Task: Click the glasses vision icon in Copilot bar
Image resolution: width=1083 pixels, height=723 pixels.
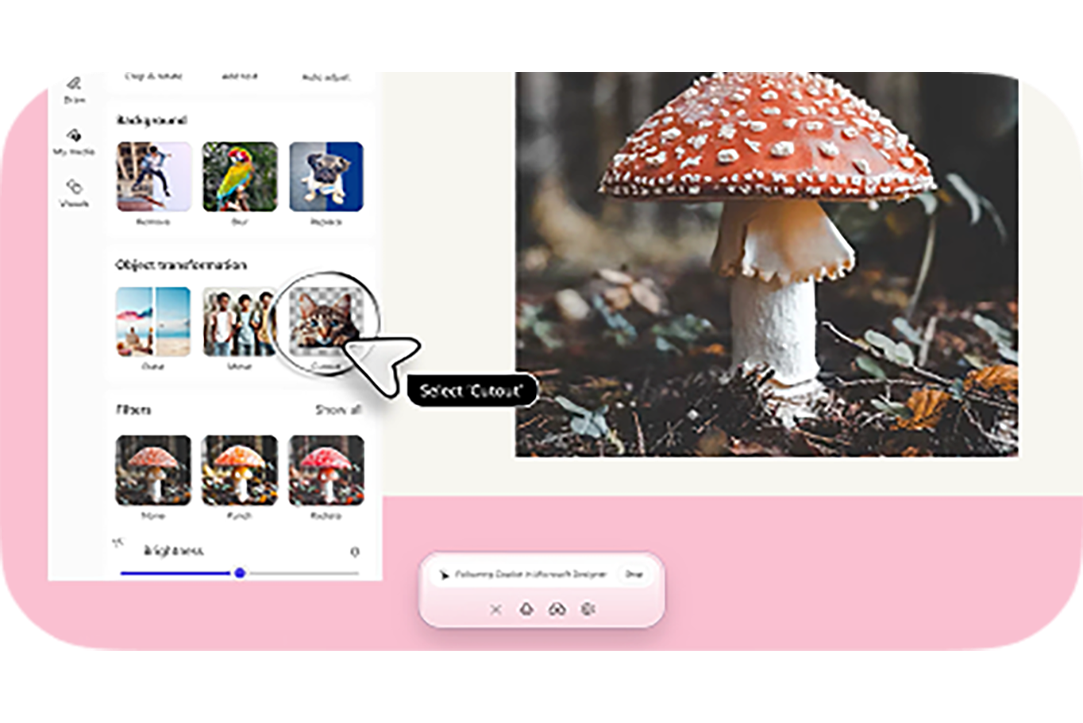Action: pyautogui.click(x=558, y=608)
